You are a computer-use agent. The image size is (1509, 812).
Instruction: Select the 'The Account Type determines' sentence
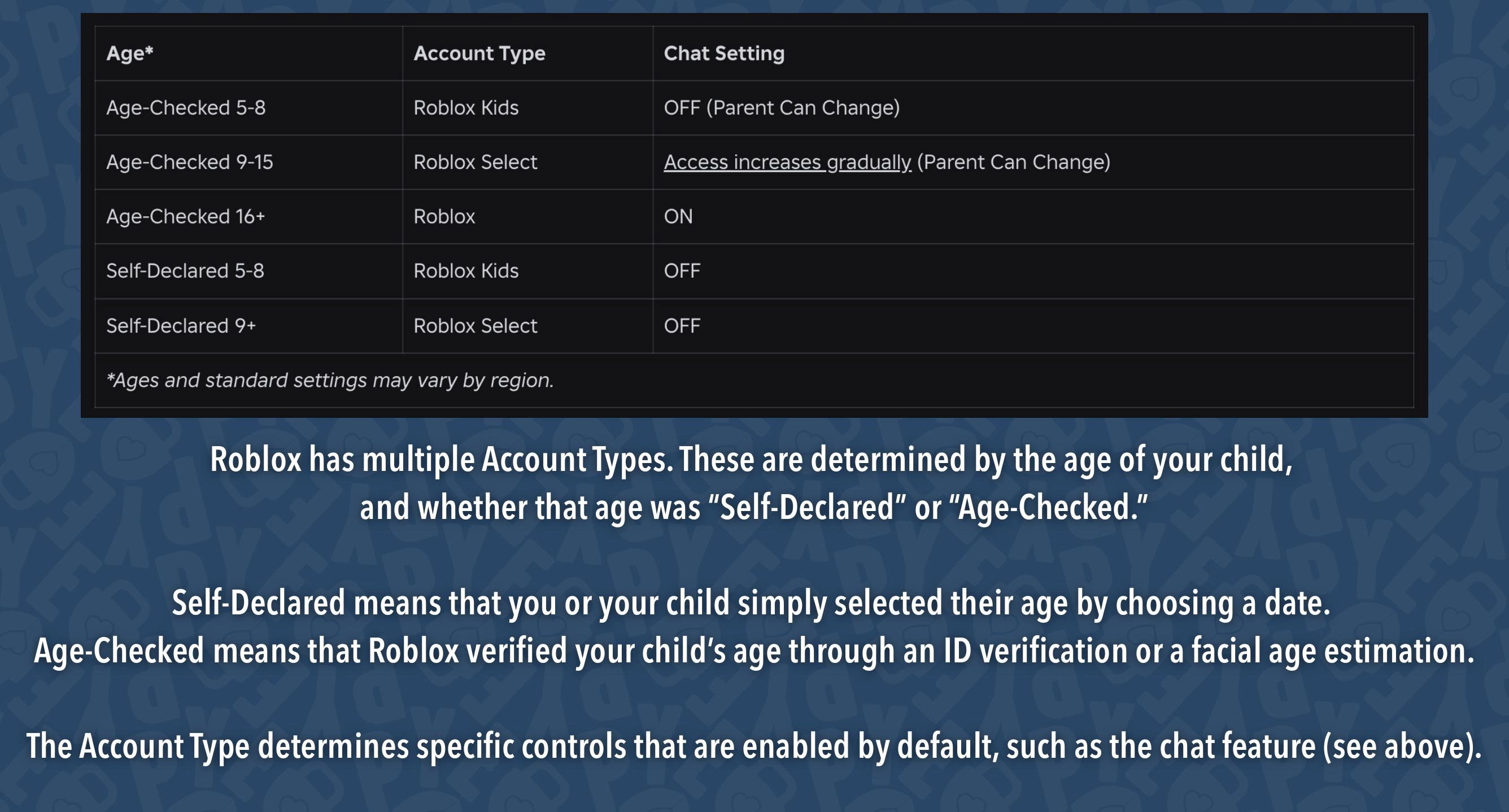click(754, 747)
